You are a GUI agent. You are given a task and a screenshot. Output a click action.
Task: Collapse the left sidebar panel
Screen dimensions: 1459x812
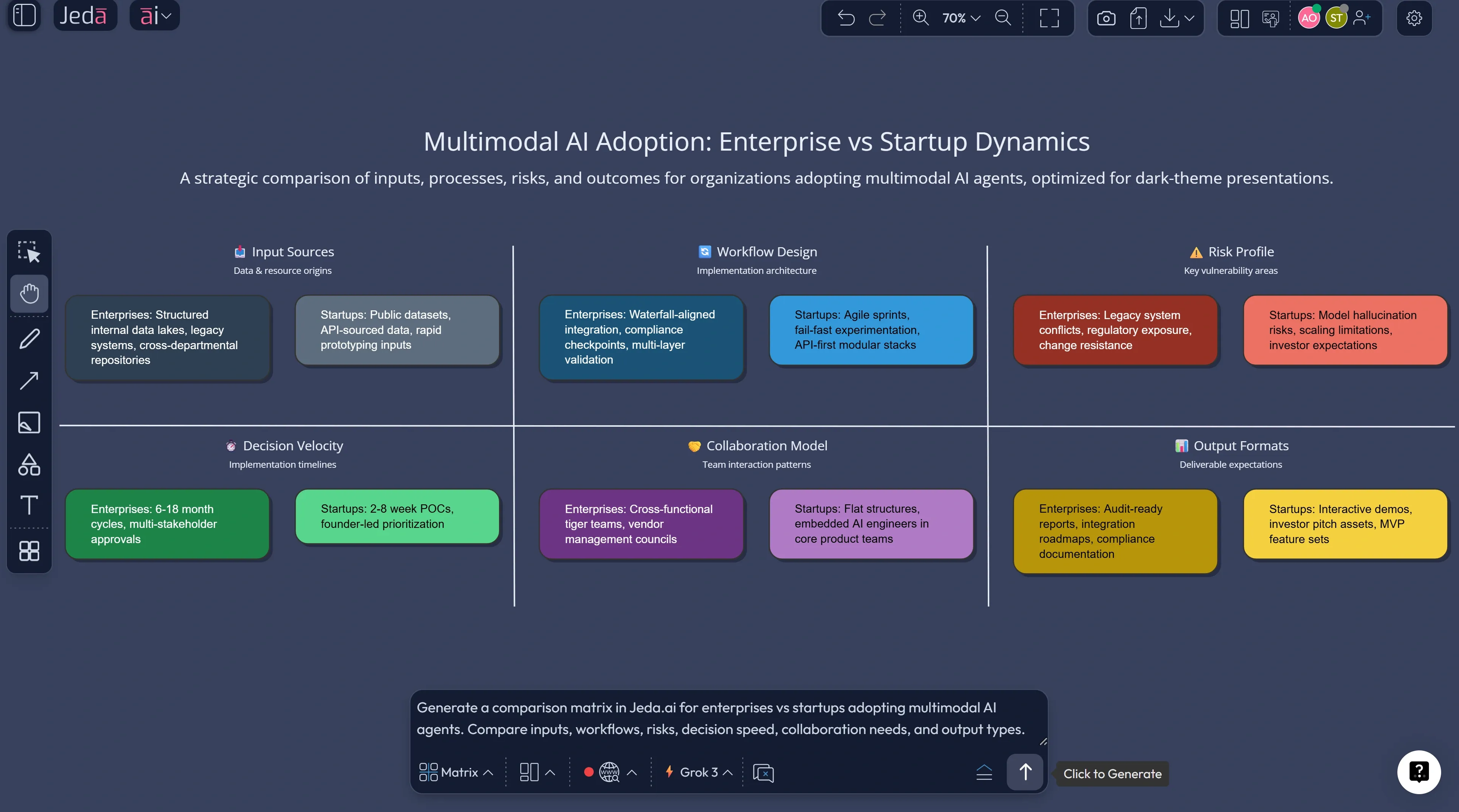(23, 15)
